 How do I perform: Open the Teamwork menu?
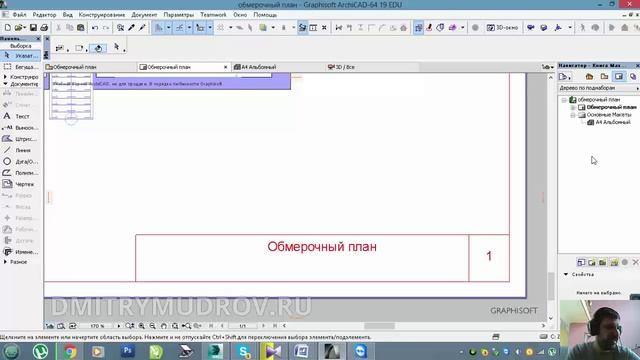click(213, 15)
